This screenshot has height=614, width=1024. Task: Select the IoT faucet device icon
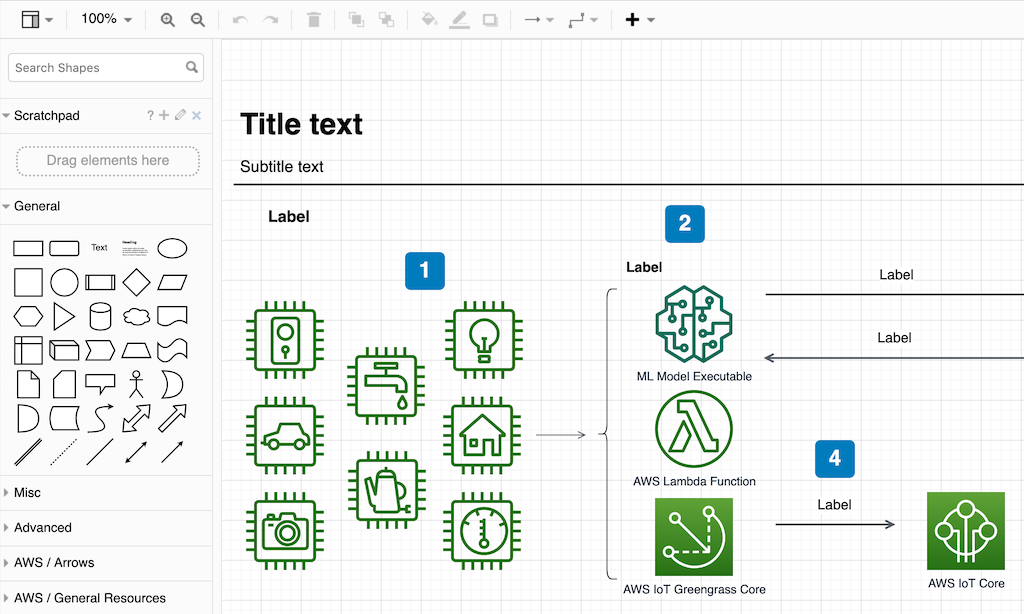(386, 386)
